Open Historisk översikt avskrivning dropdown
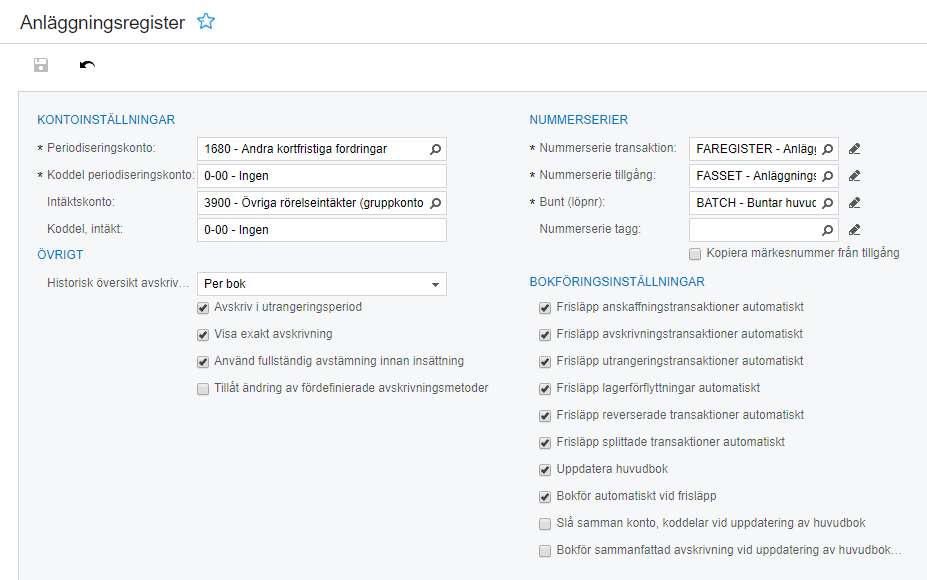 [x=435, y=285]
